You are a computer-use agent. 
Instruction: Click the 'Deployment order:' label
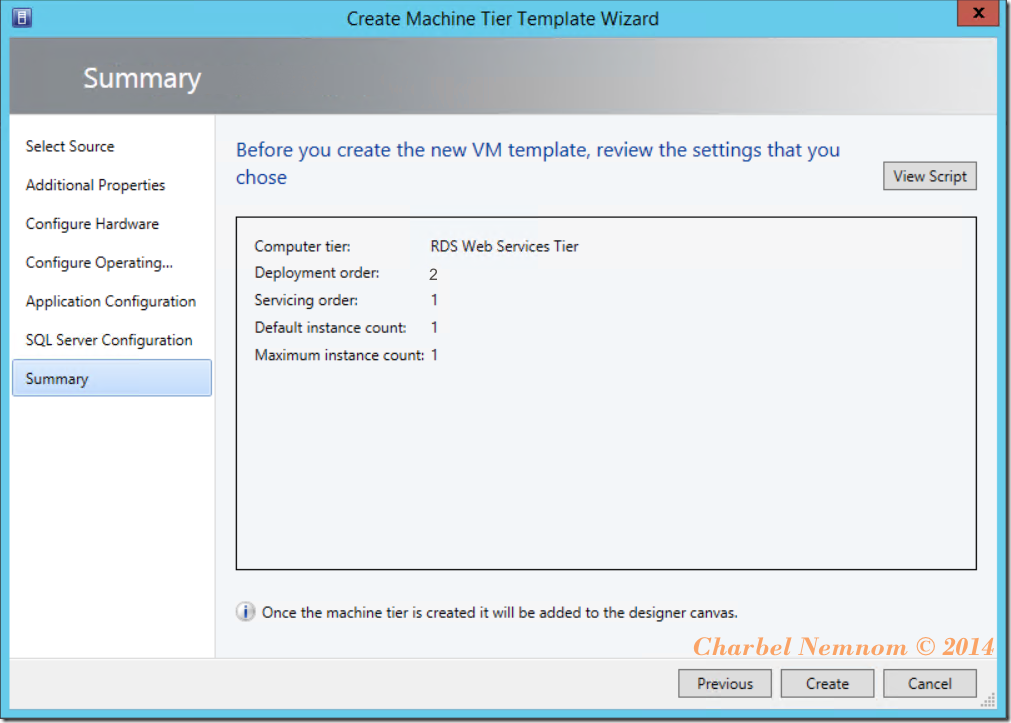(x=317, y=273)
